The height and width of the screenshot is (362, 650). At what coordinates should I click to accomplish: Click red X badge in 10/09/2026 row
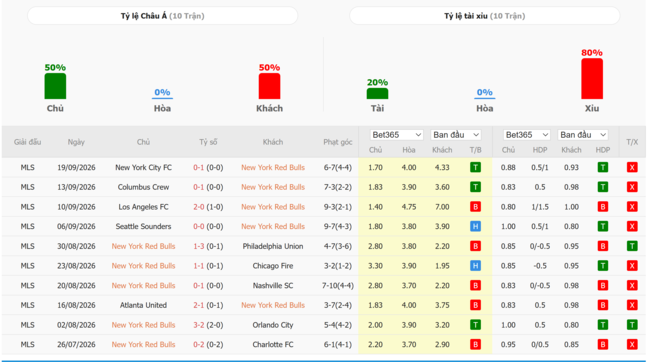pos(632,207)
